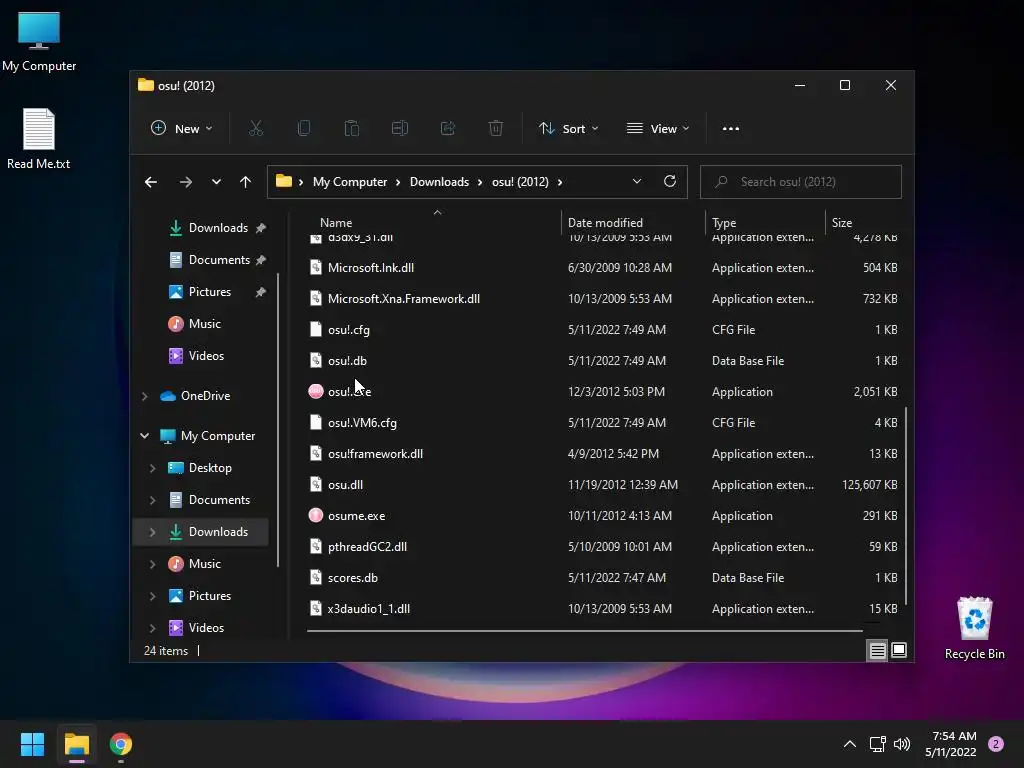The width and height of the screenshot is (1024, 768).
Task: Open the volume speaker tray icon
Action: tap(902, 744)
